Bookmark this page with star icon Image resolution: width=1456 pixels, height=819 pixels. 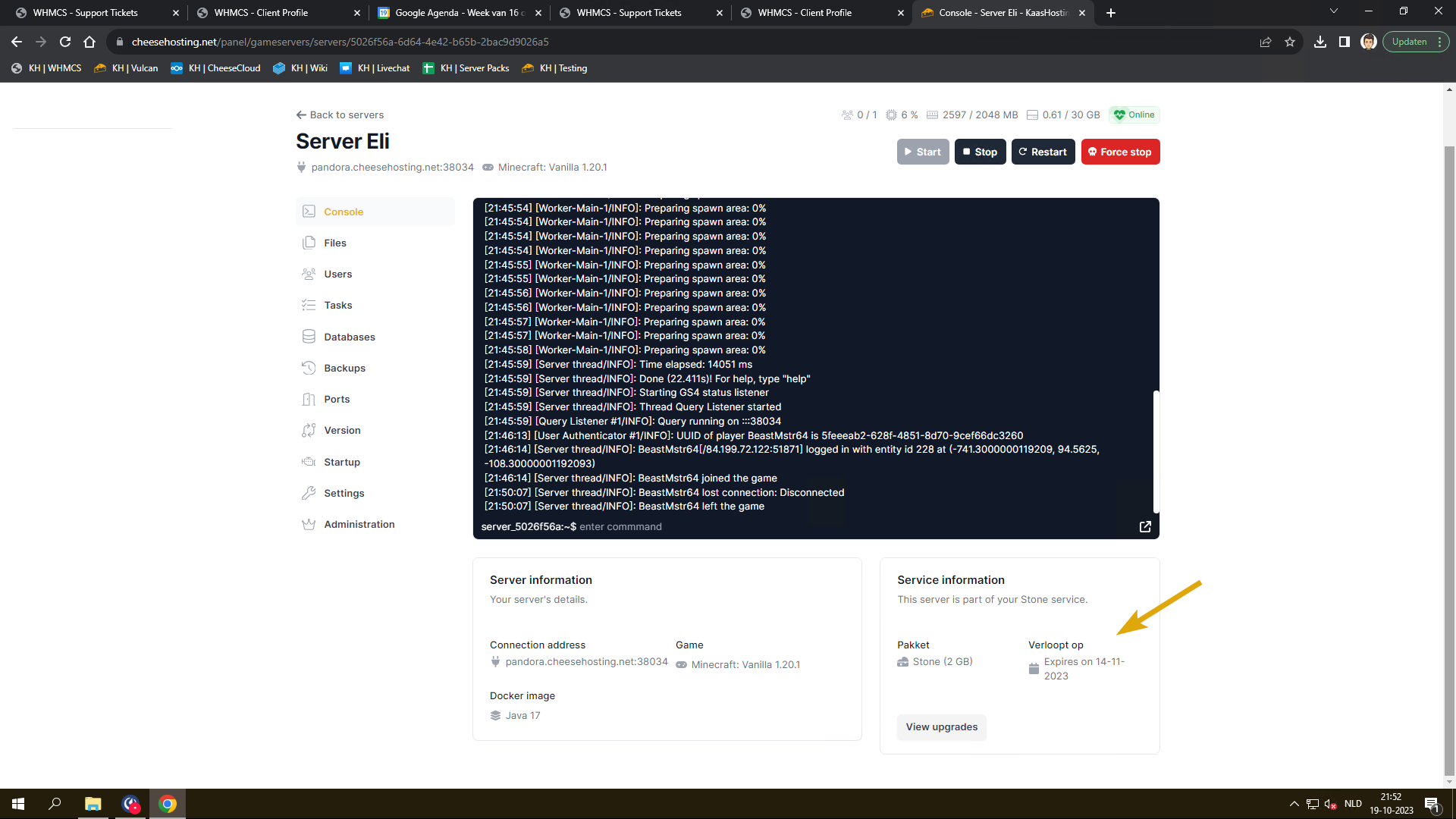[1290, 42]
